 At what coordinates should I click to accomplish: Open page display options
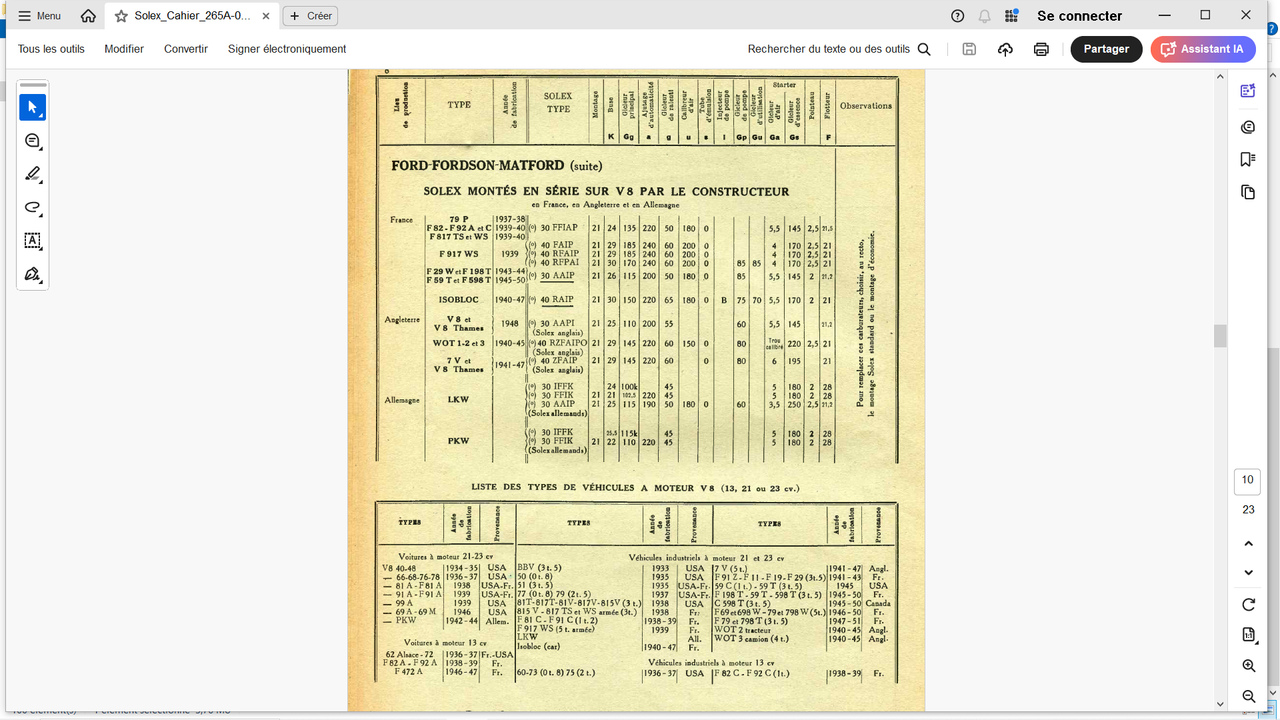tap(1248, 635)
